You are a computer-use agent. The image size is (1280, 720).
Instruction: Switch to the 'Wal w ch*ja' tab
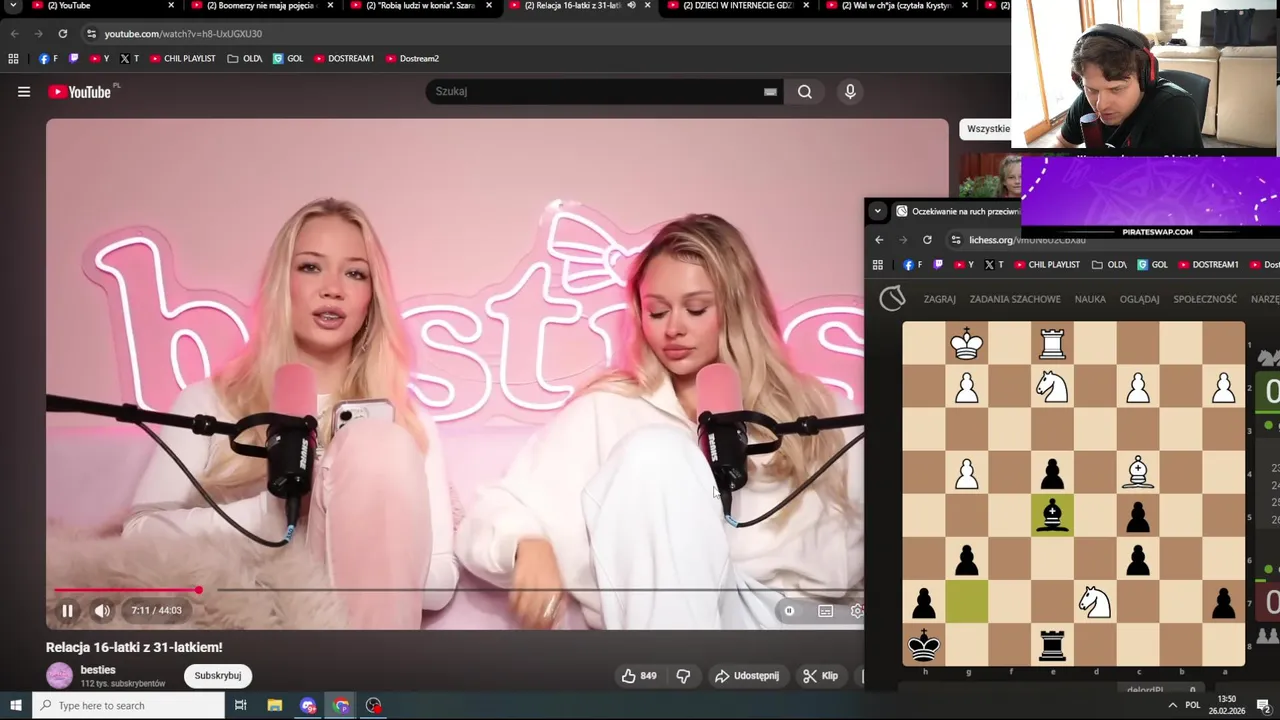(x=896, y=6)
